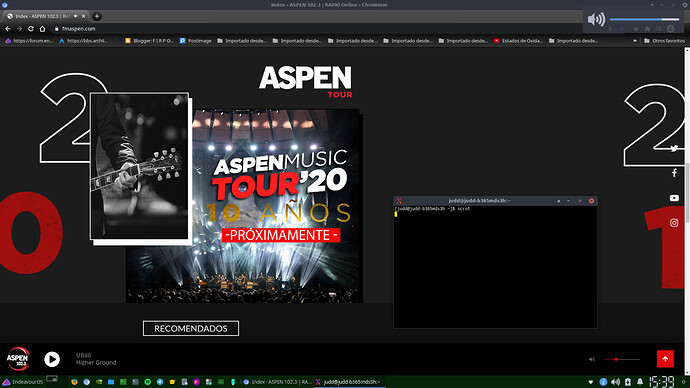Set the radio player volume slider
Viewport: 690px width, 388px height.
(x=622, y=359)
